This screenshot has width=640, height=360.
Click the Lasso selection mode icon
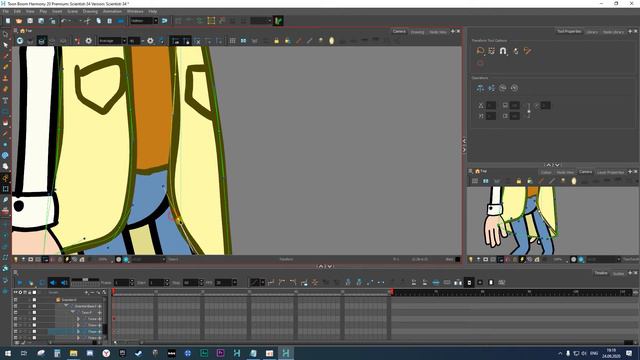[480, 51]
